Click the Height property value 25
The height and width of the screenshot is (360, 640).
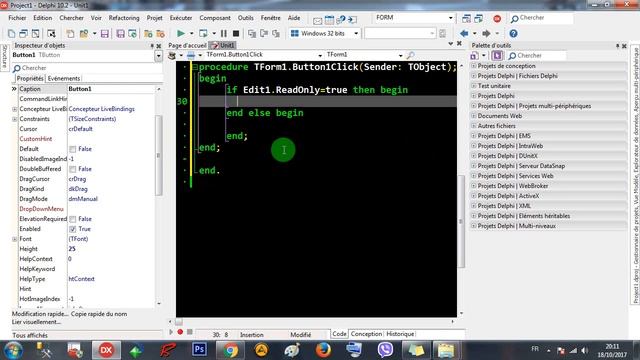pos(111,249)
